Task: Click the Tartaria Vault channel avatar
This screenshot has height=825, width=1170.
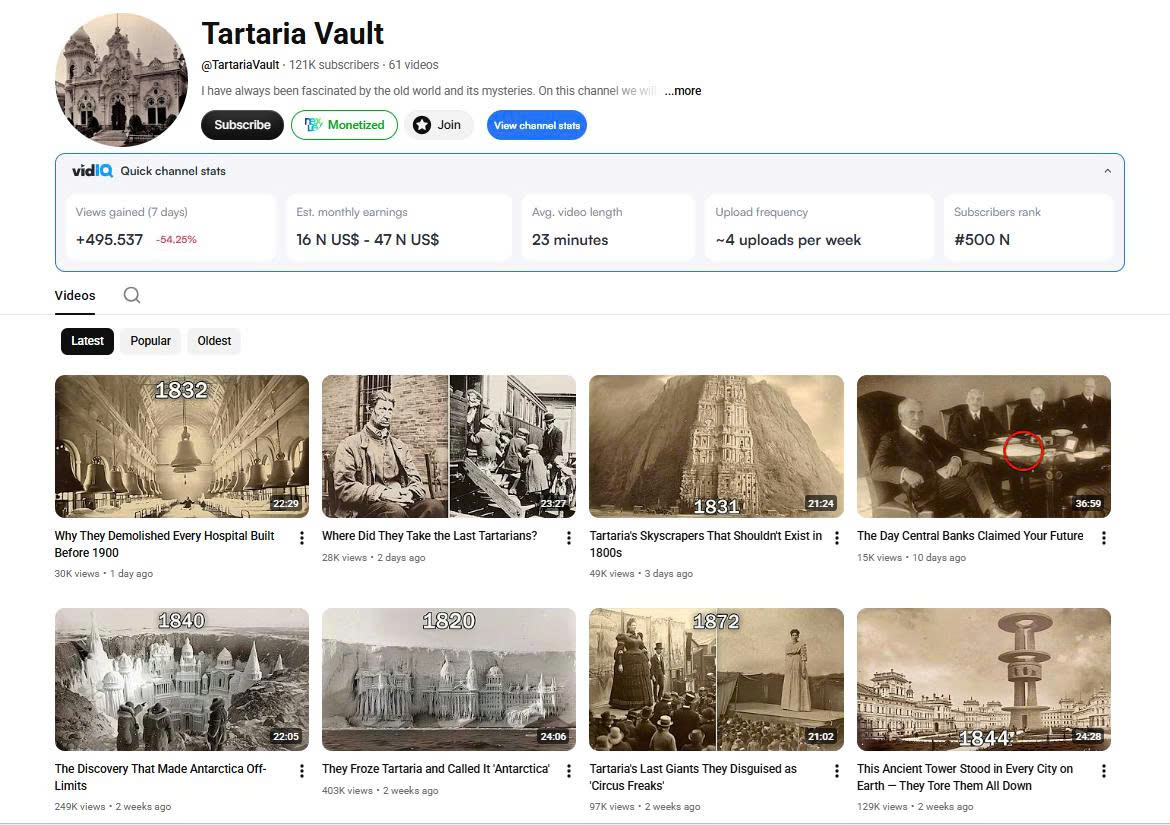Action: tap(121, 80)
